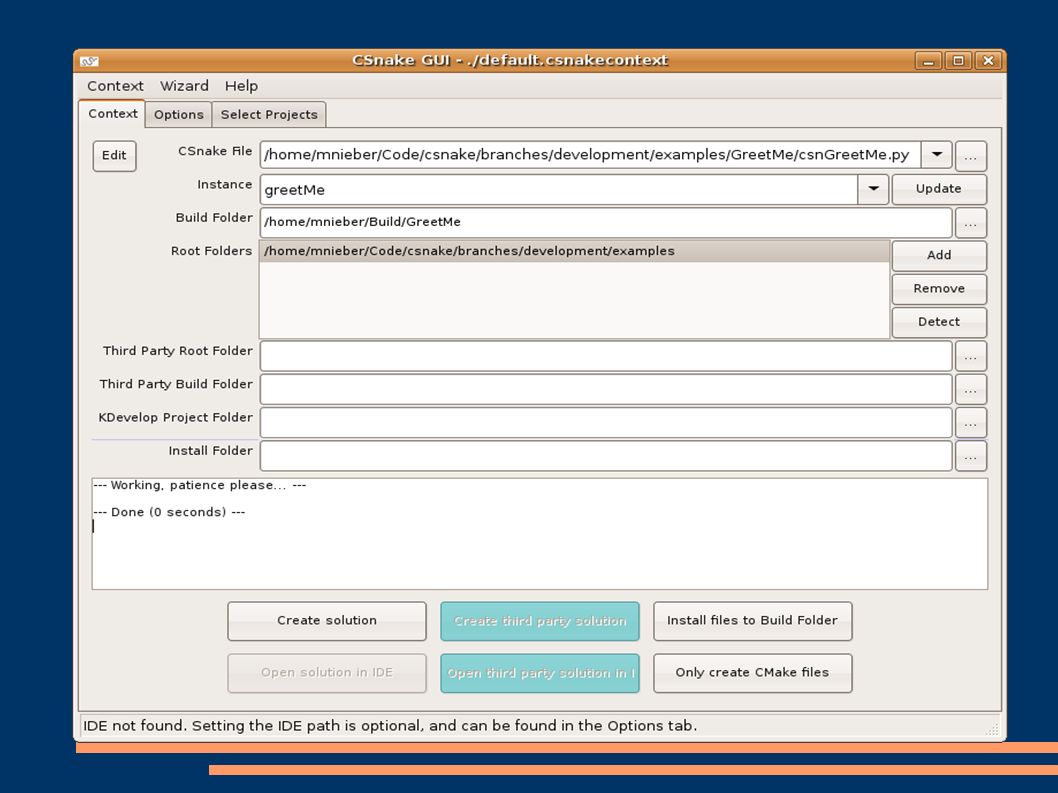The image size is (1058, 793).
Task: Click the 'Done (0 seconds)' log line
Action: click(x=169, y=512)
